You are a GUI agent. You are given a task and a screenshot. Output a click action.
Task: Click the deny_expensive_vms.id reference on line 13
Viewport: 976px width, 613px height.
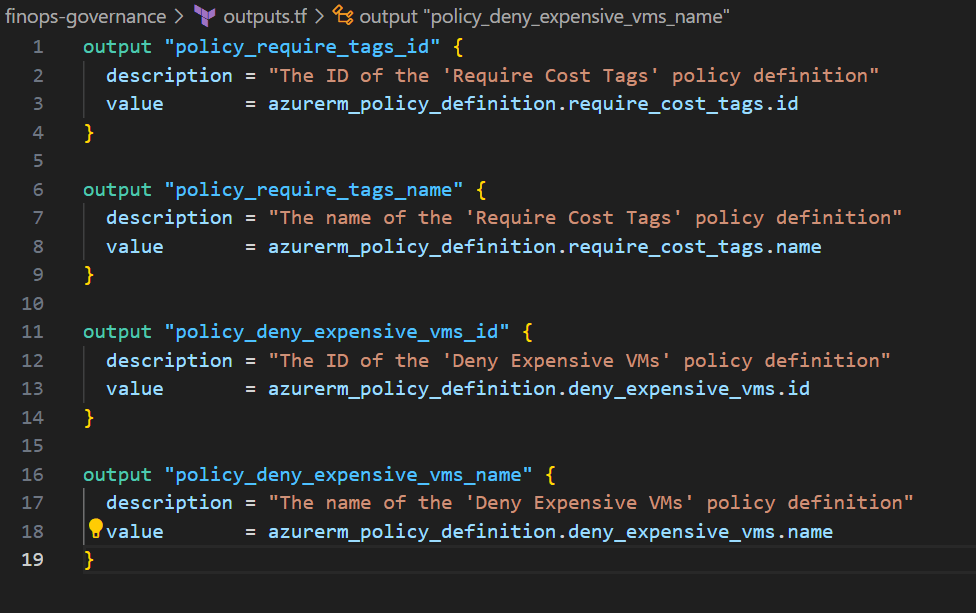tap(689, 389)
